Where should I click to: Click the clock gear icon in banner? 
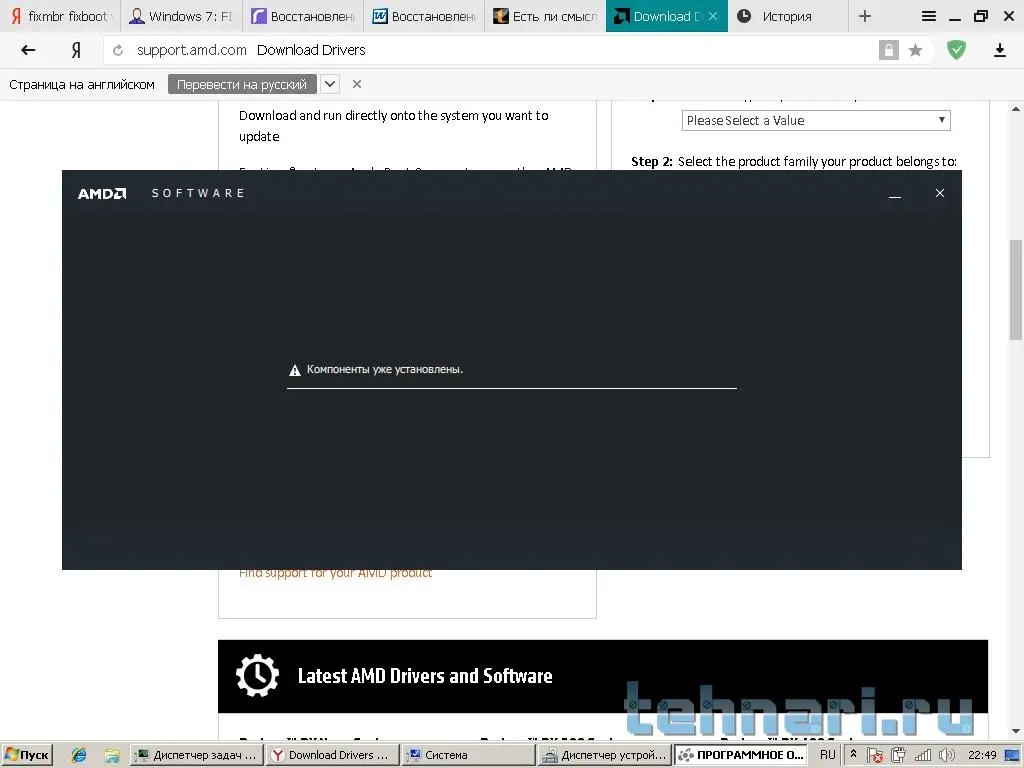(257, 676)
